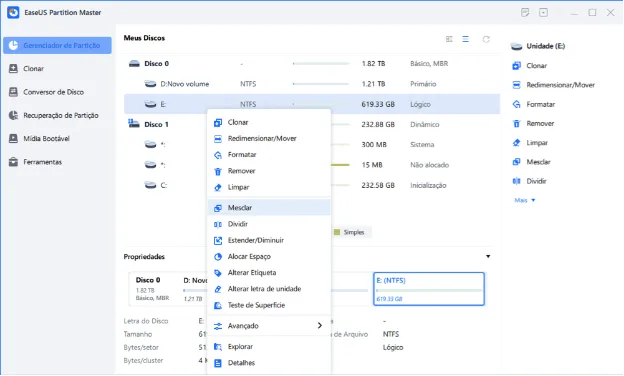
Task: Click Formatar in the right panel
Action: [x=540, y=104]
